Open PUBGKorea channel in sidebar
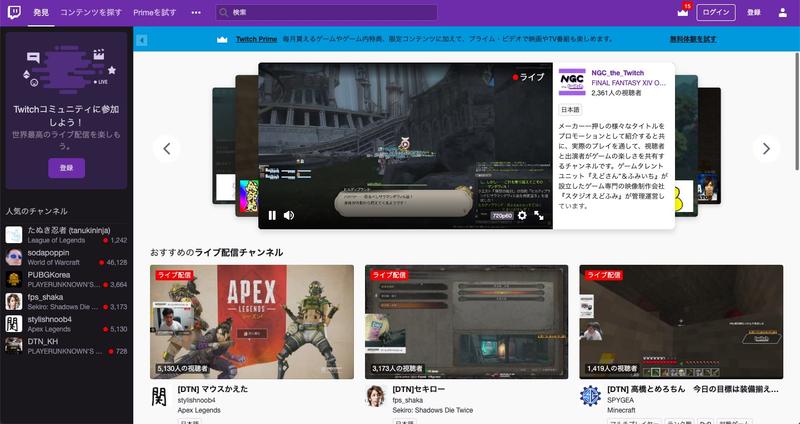Screen dimensions: 800x424 click(x=66, y=280)
